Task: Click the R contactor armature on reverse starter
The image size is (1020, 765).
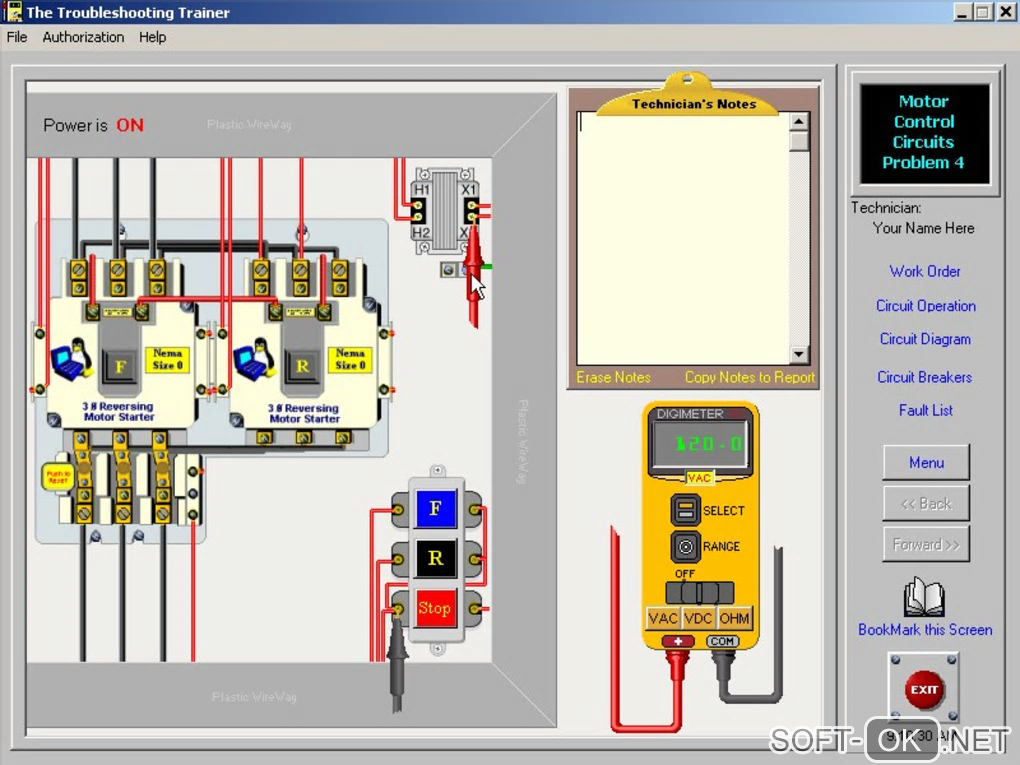Action: [x=302, y=367]
